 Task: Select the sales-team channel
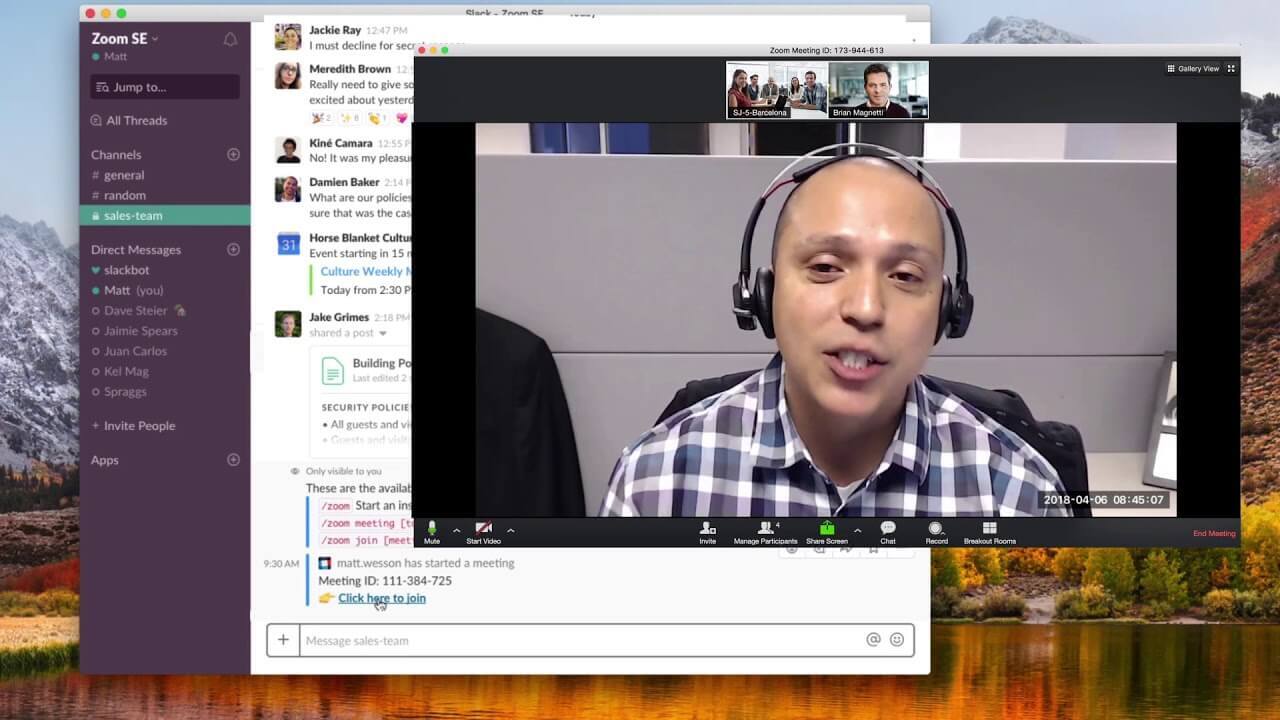165,215
